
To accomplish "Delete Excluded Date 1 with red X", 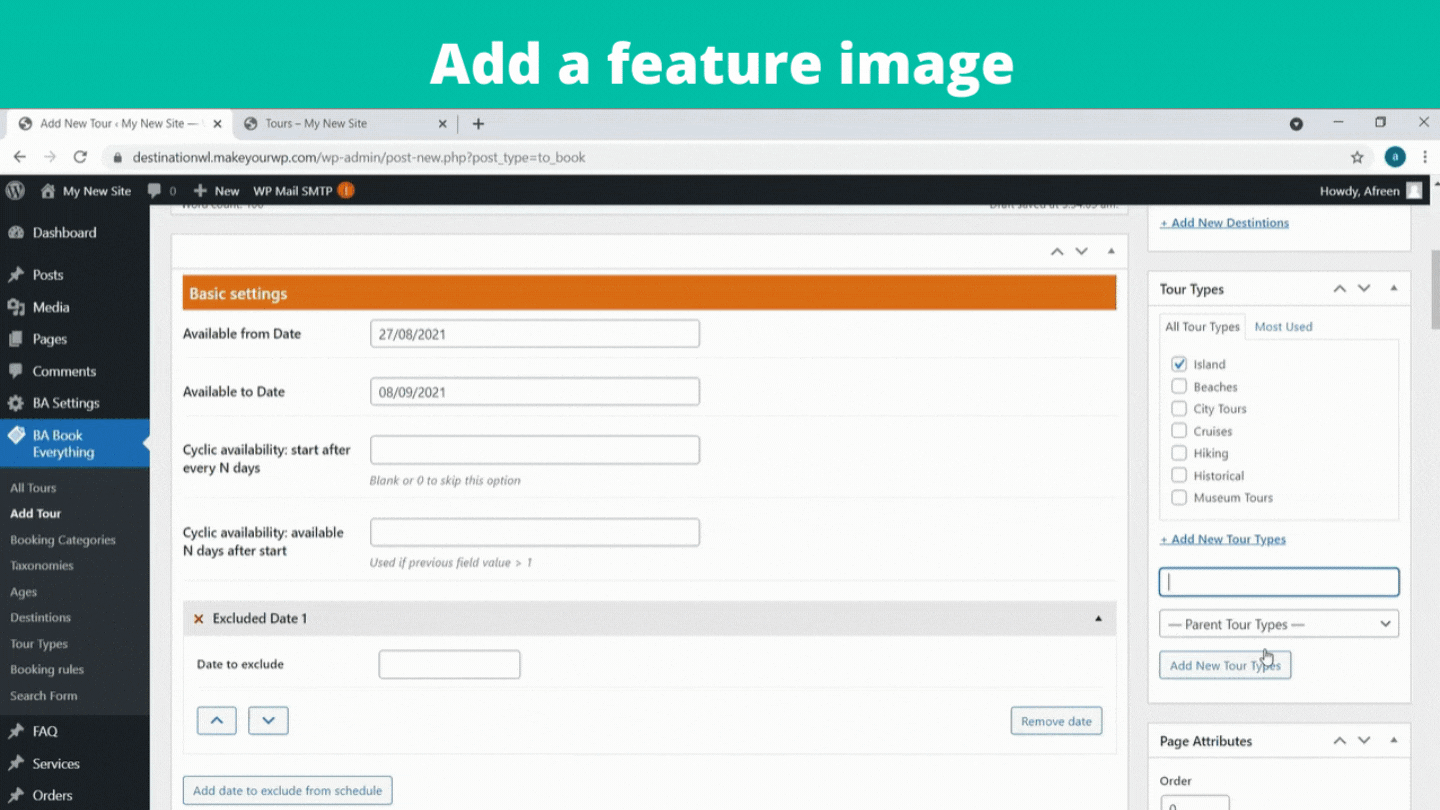I will pyautogui.click(x=198, y=619).
